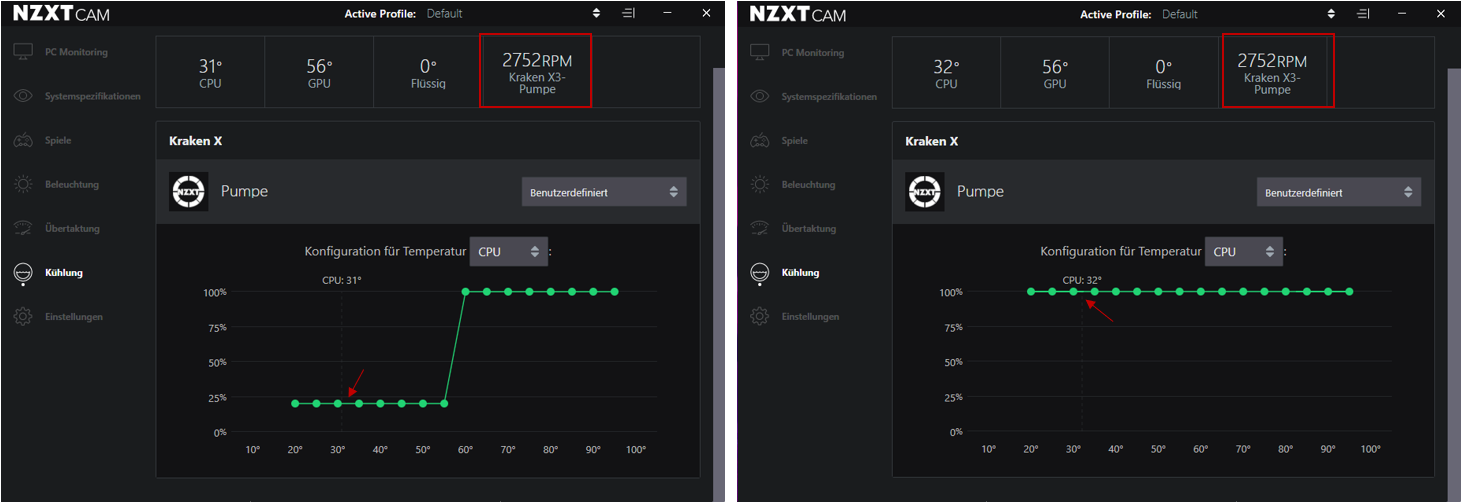The width and height of the screenshot is (1462, 502).
Task: Select the CPU 31° temperature tile
Action: click(x=210, y=72)
